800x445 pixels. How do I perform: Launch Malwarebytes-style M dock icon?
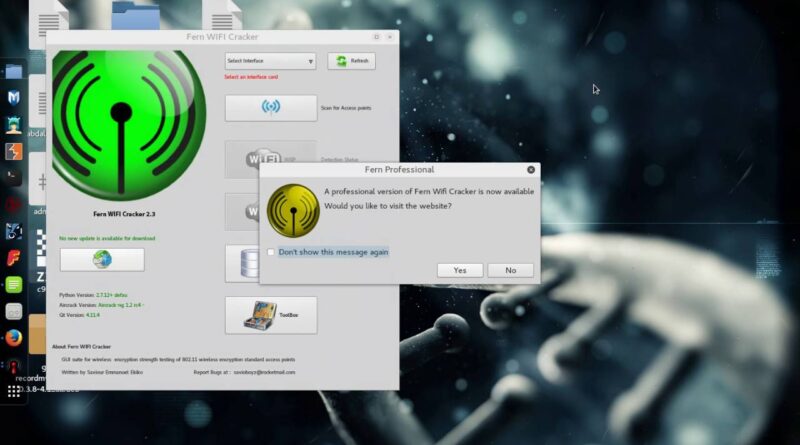point(14,97)
